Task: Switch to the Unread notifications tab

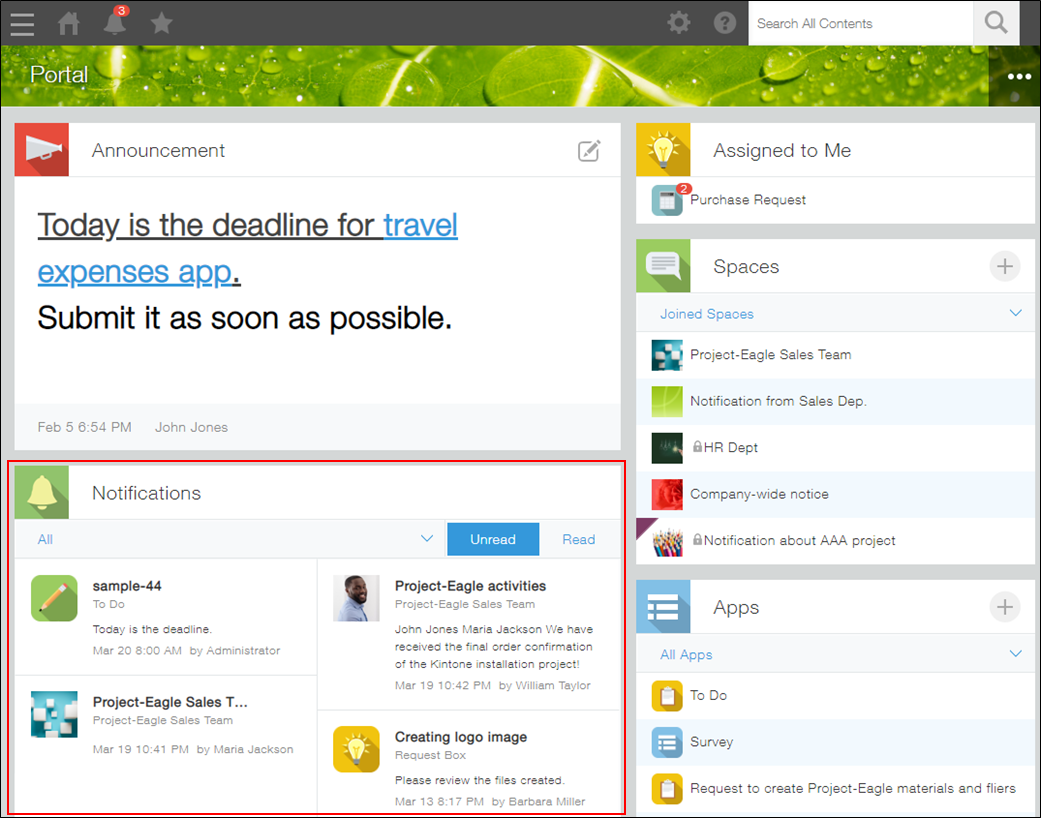Action: click(492, 539)
